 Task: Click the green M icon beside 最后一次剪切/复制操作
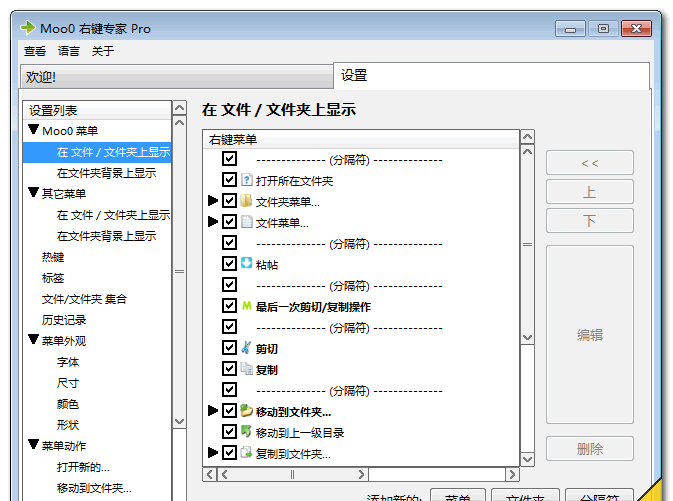pos(246,305)
